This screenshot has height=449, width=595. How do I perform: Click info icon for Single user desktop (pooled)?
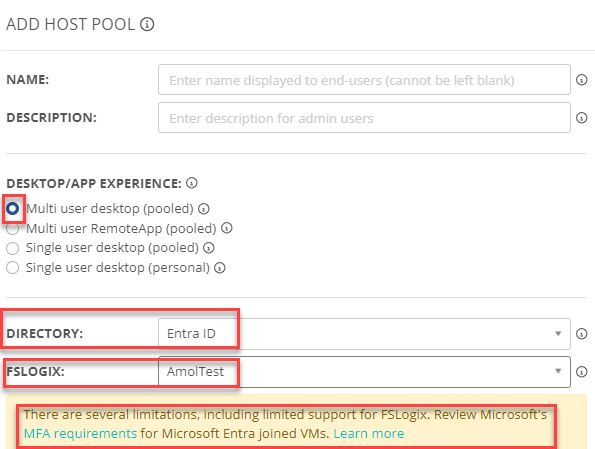coord(209,248)
